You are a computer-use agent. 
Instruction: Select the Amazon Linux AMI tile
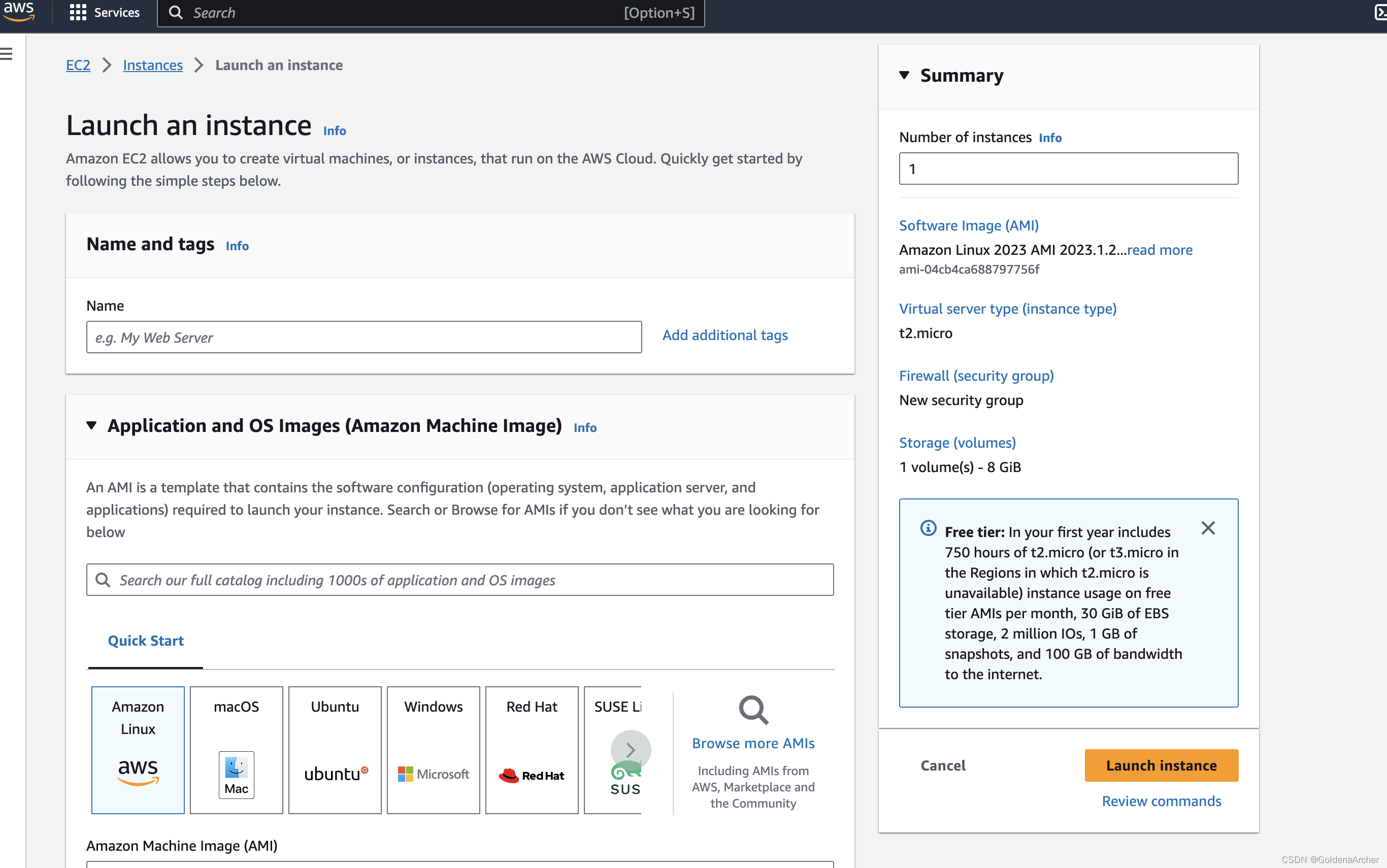point(138,750)
